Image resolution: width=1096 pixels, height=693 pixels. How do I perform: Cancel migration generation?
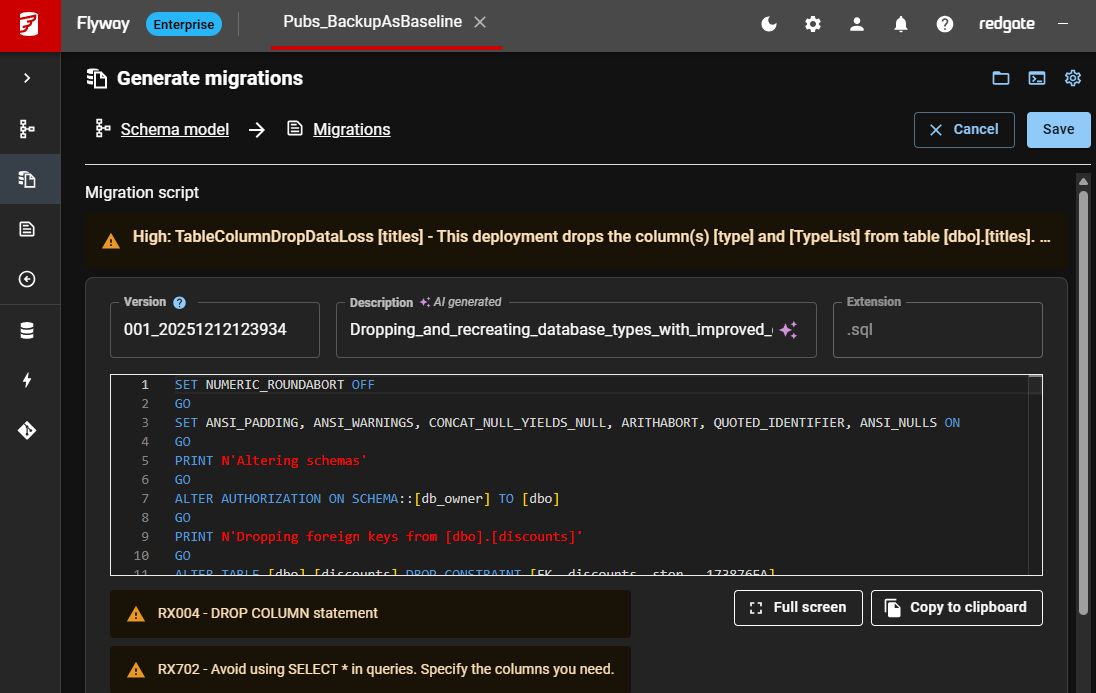(x=964, y=129)
